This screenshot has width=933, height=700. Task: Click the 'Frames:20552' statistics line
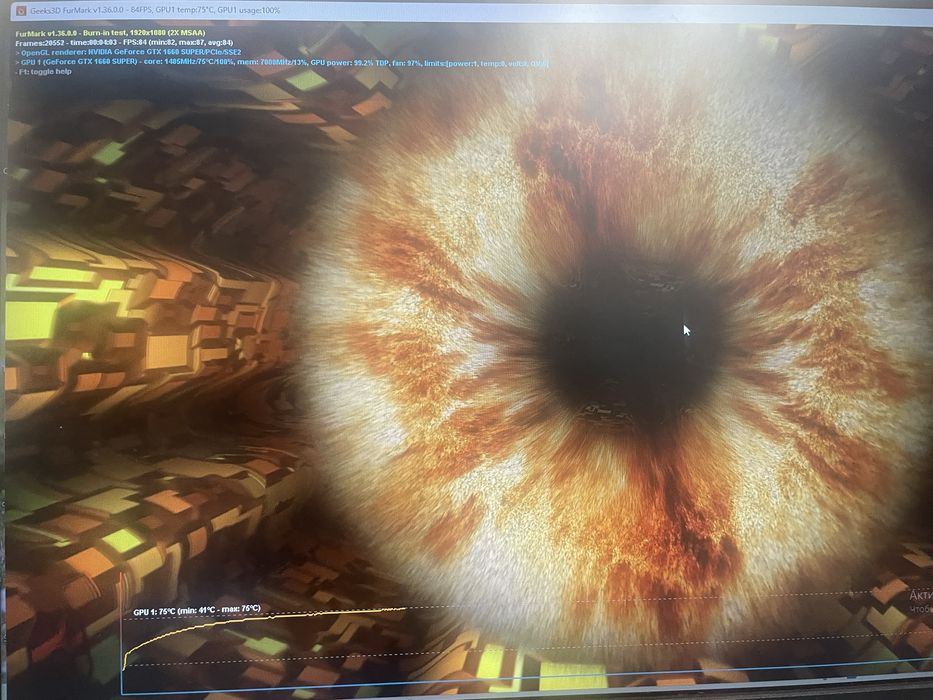coord(124,43)
